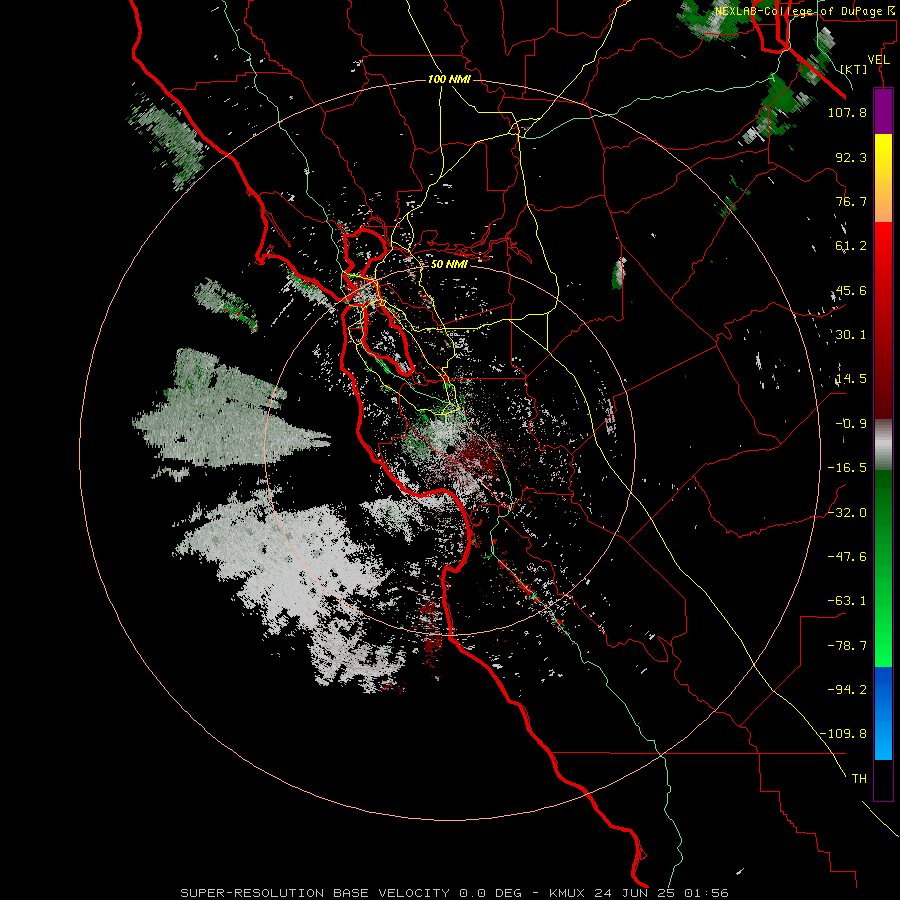Select the -16.5 velocity scale value
The width and height of the screenshot is (900, 900).
[x=847, y=468]
